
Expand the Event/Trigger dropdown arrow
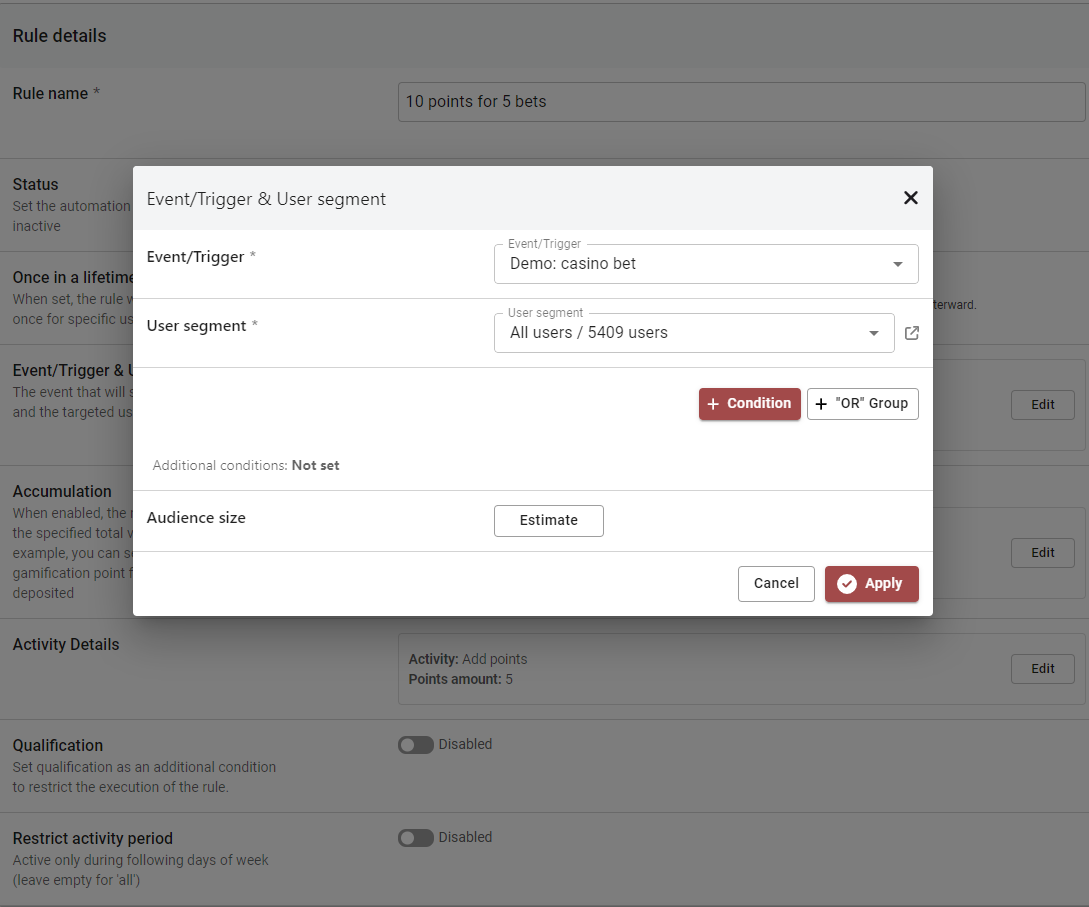(897, 265)
